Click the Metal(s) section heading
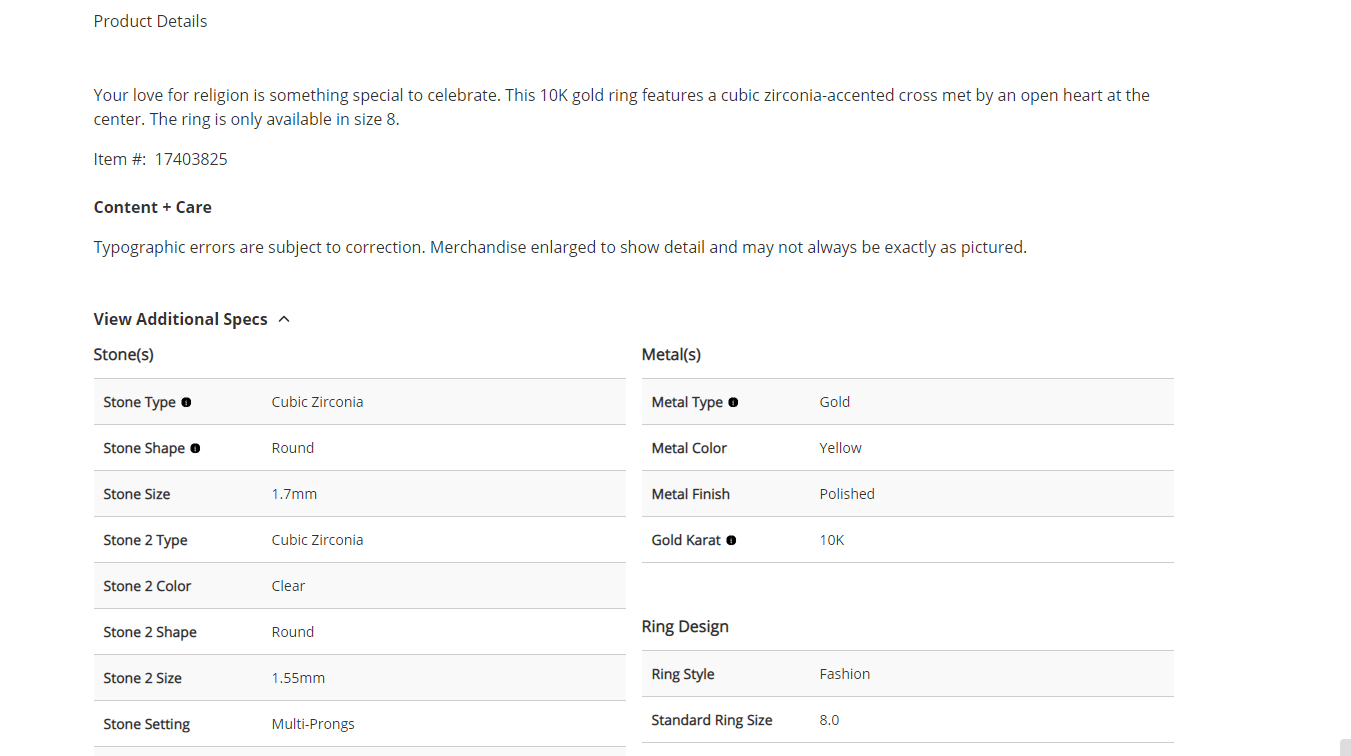This screenshot has height=756, width=1351. [x=671, y=354]
